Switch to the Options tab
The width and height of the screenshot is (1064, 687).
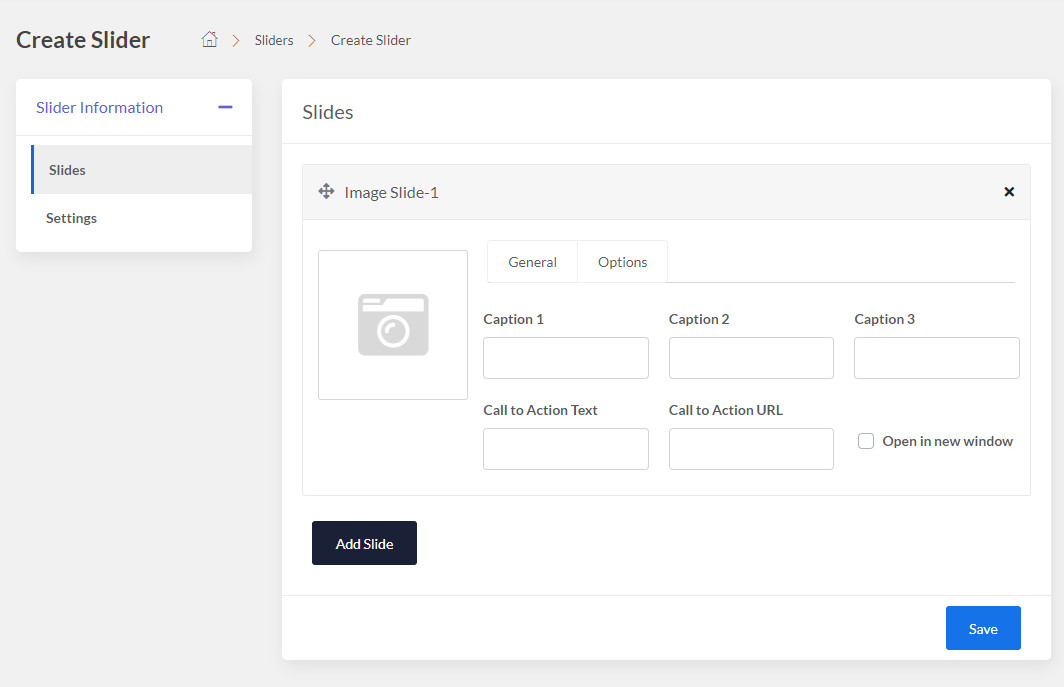tap(622, 261)
